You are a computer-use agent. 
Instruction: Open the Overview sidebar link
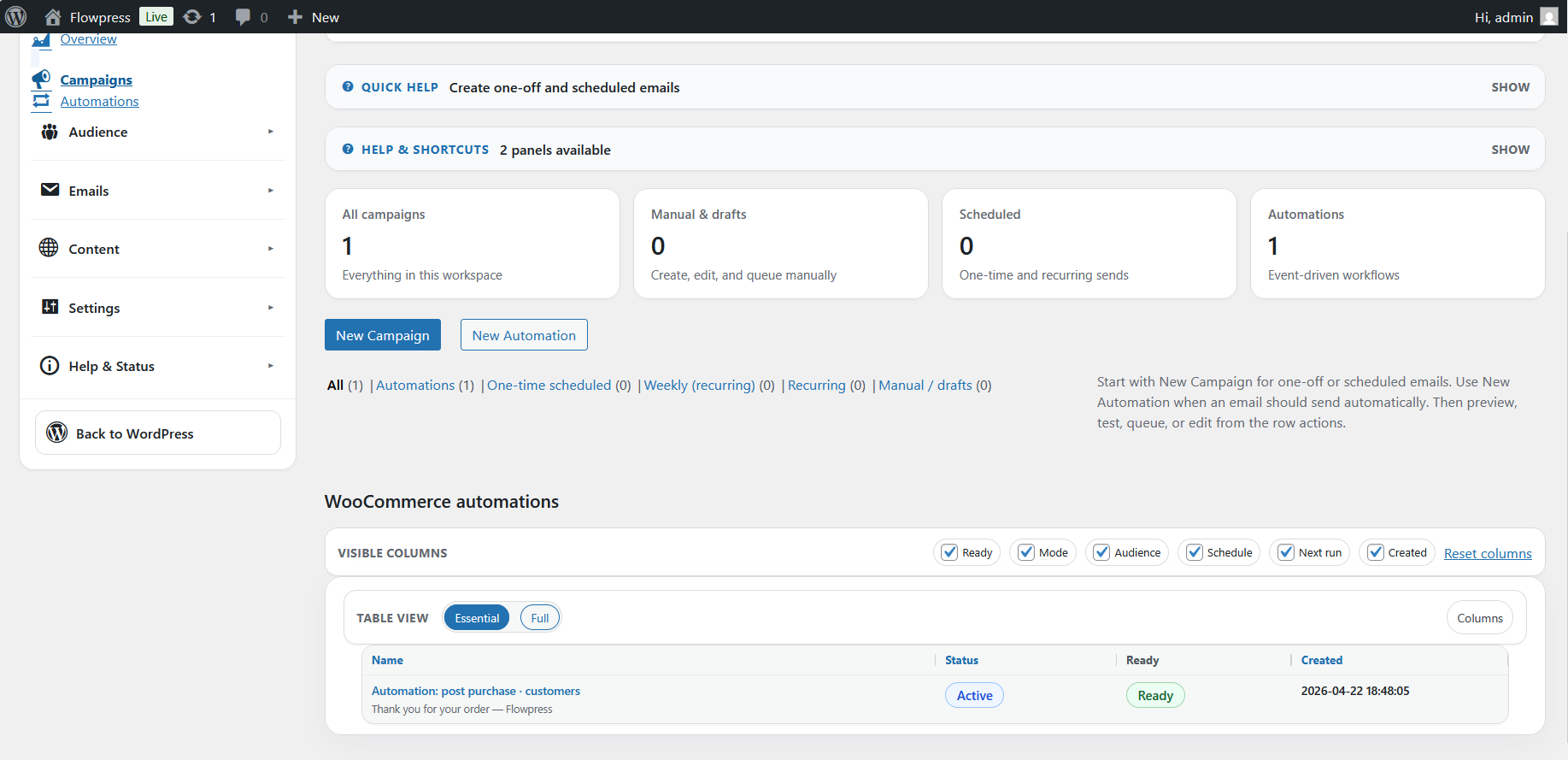89,39
